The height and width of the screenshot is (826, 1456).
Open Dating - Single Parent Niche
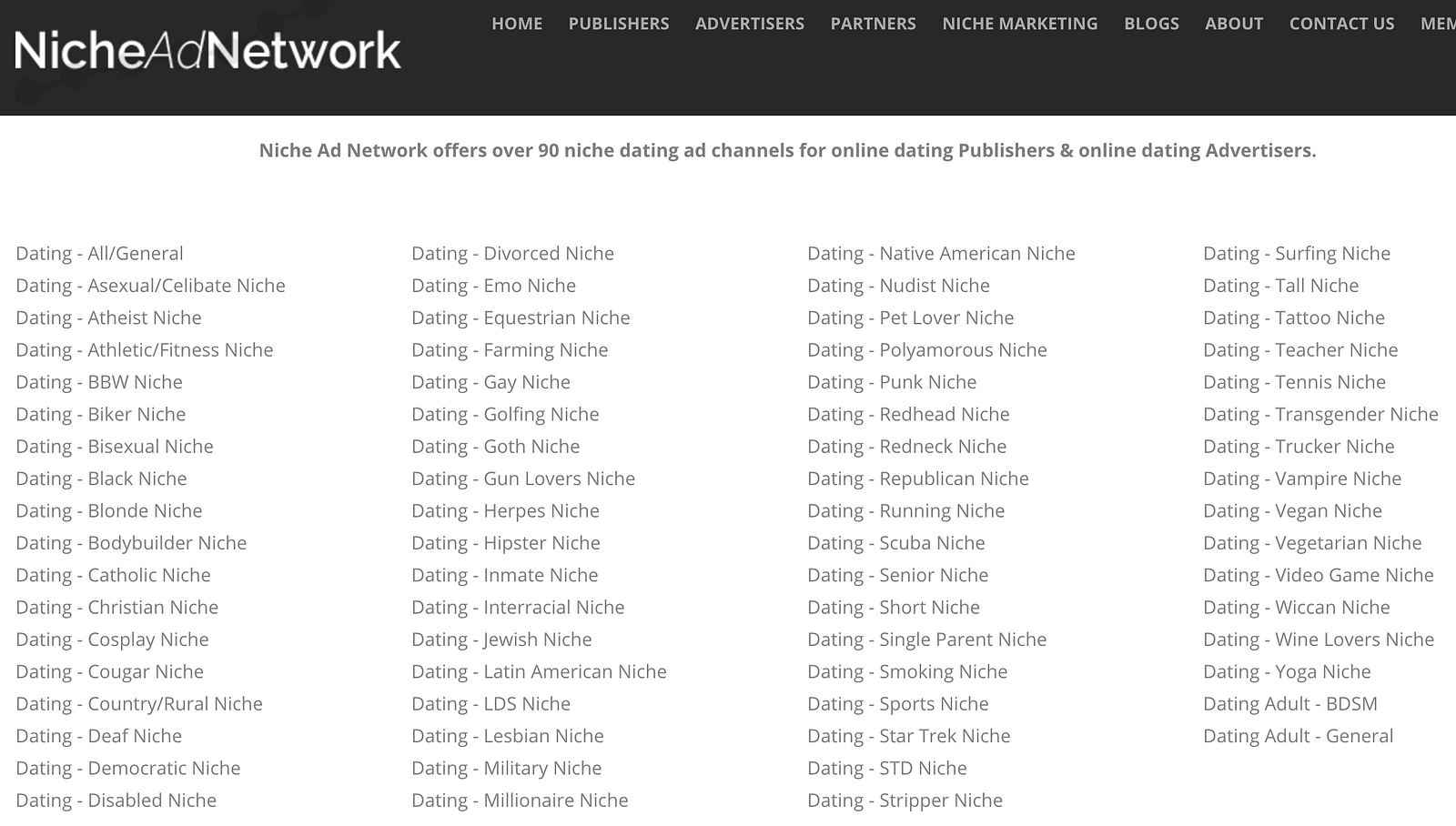point(927,640)
